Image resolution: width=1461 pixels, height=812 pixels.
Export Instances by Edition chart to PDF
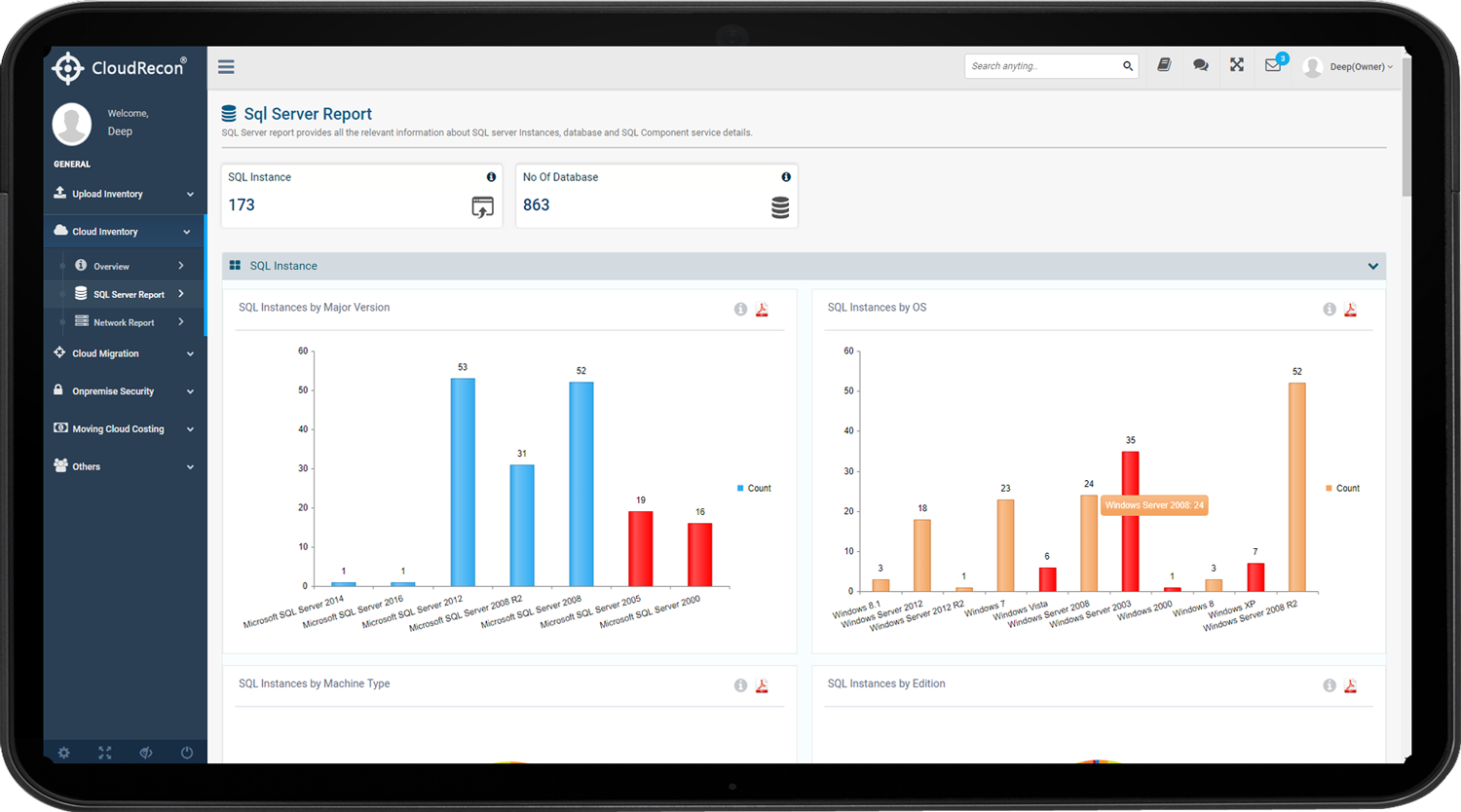1350,686
